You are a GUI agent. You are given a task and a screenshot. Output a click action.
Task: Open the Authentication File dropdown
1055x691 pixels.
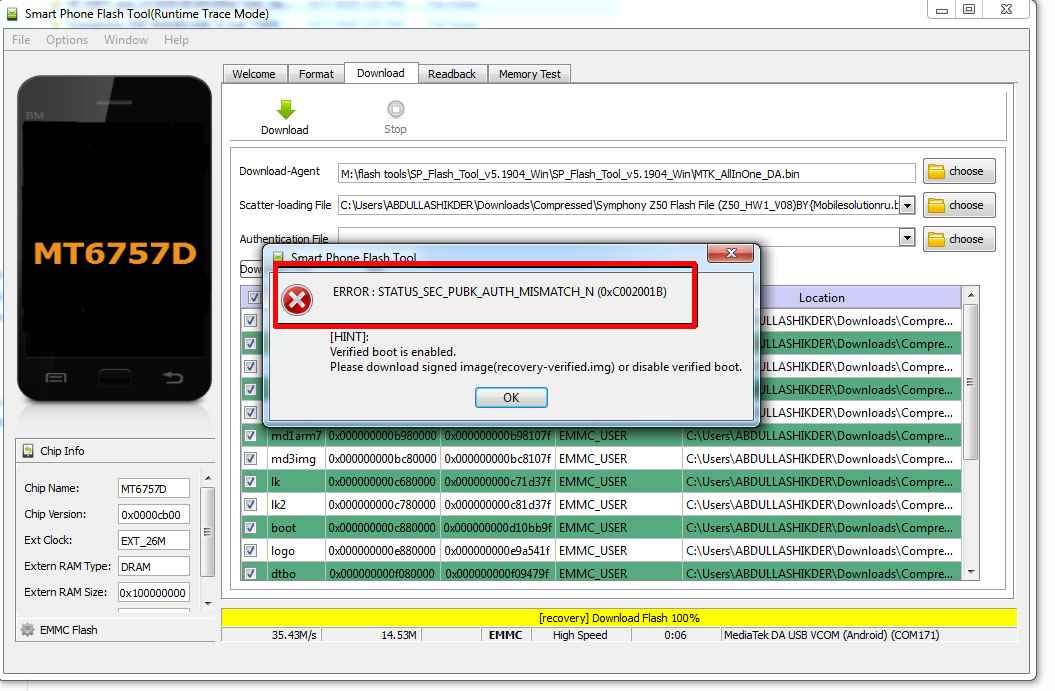[x=907, y=238]
